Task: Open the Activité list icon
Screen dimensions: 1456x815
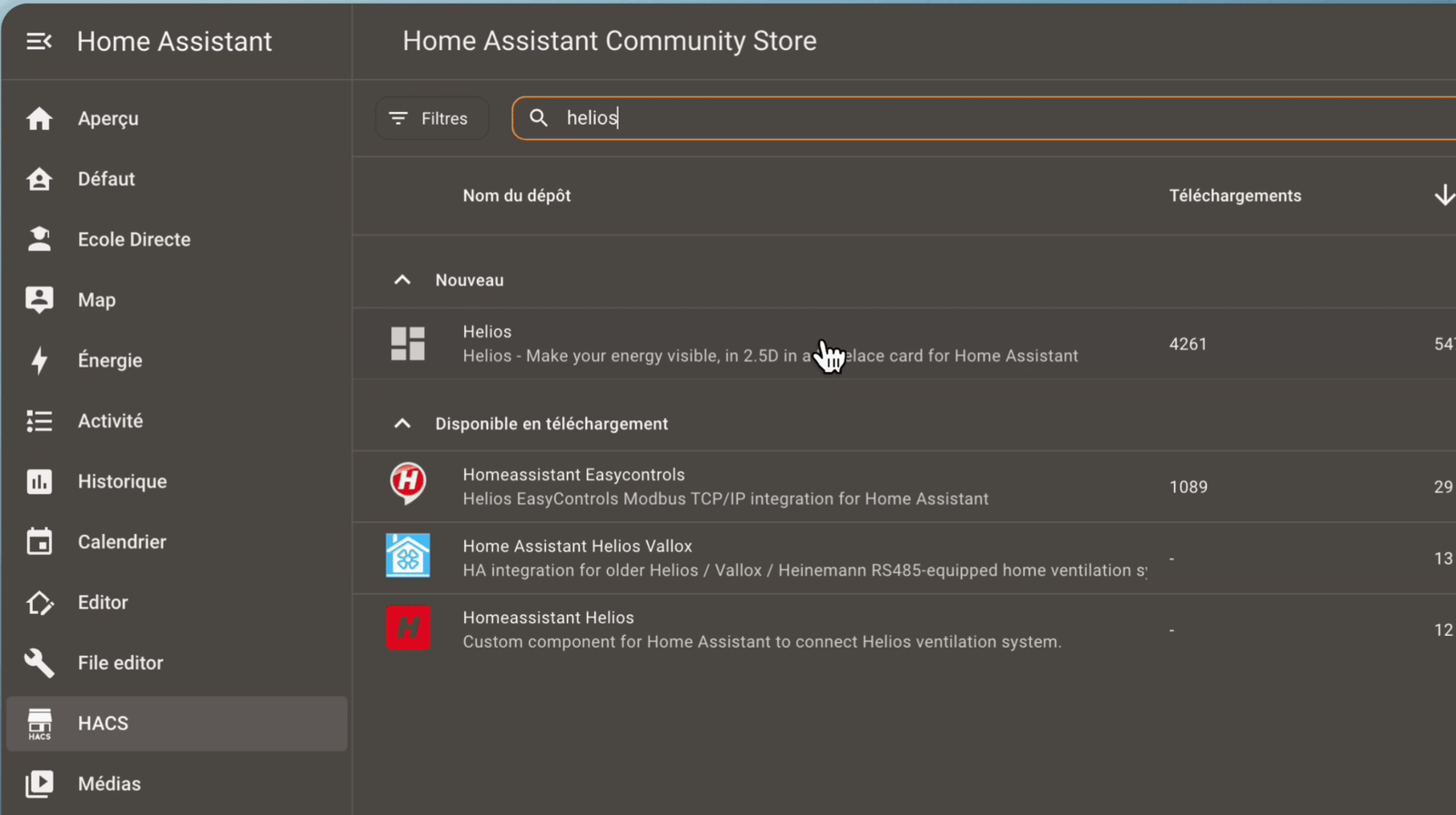Action: (x=39, y=421)
